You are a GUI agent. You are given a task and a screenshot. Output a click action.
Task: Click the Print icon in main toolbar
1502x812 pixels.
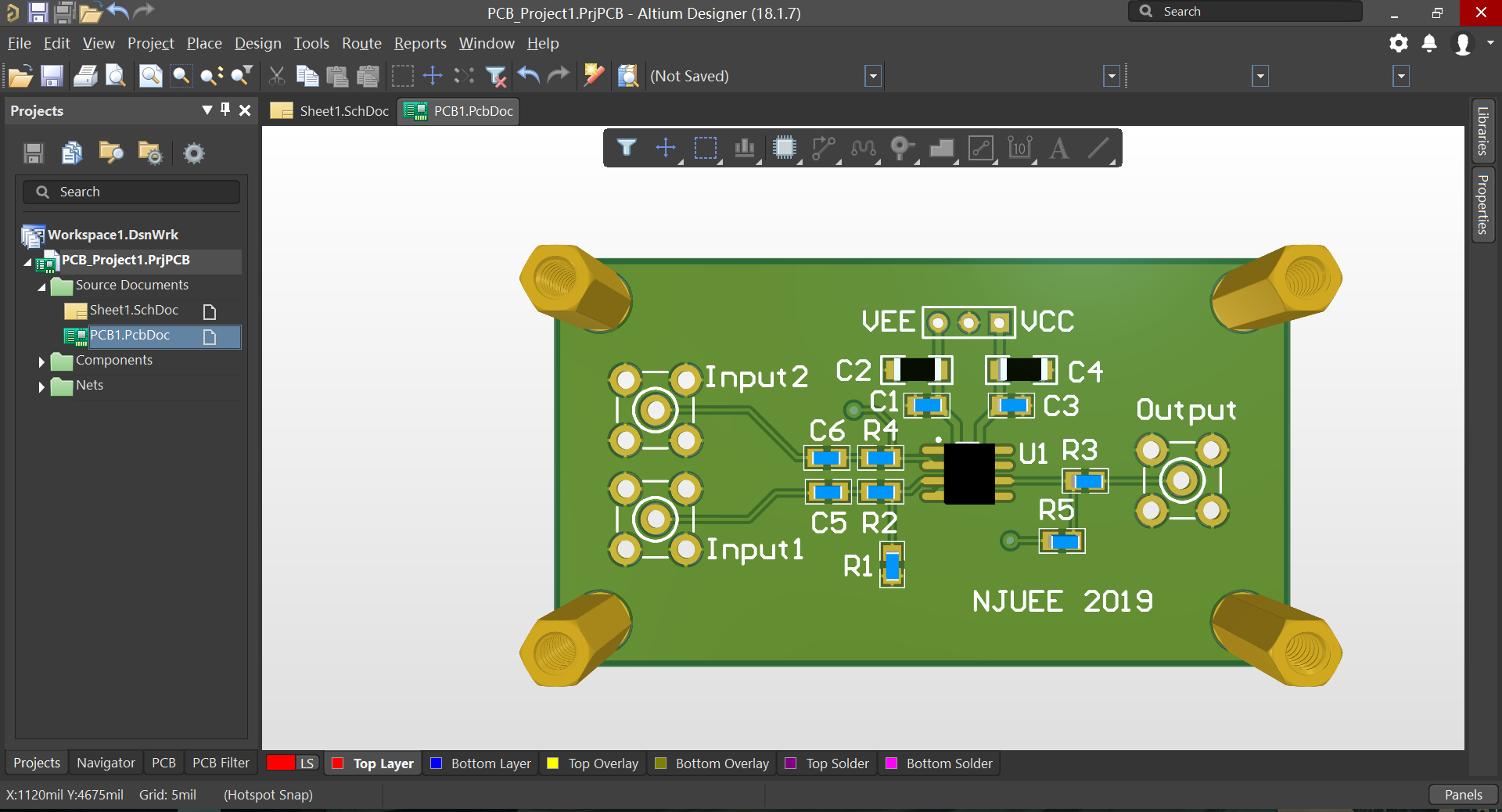point(85,76)
